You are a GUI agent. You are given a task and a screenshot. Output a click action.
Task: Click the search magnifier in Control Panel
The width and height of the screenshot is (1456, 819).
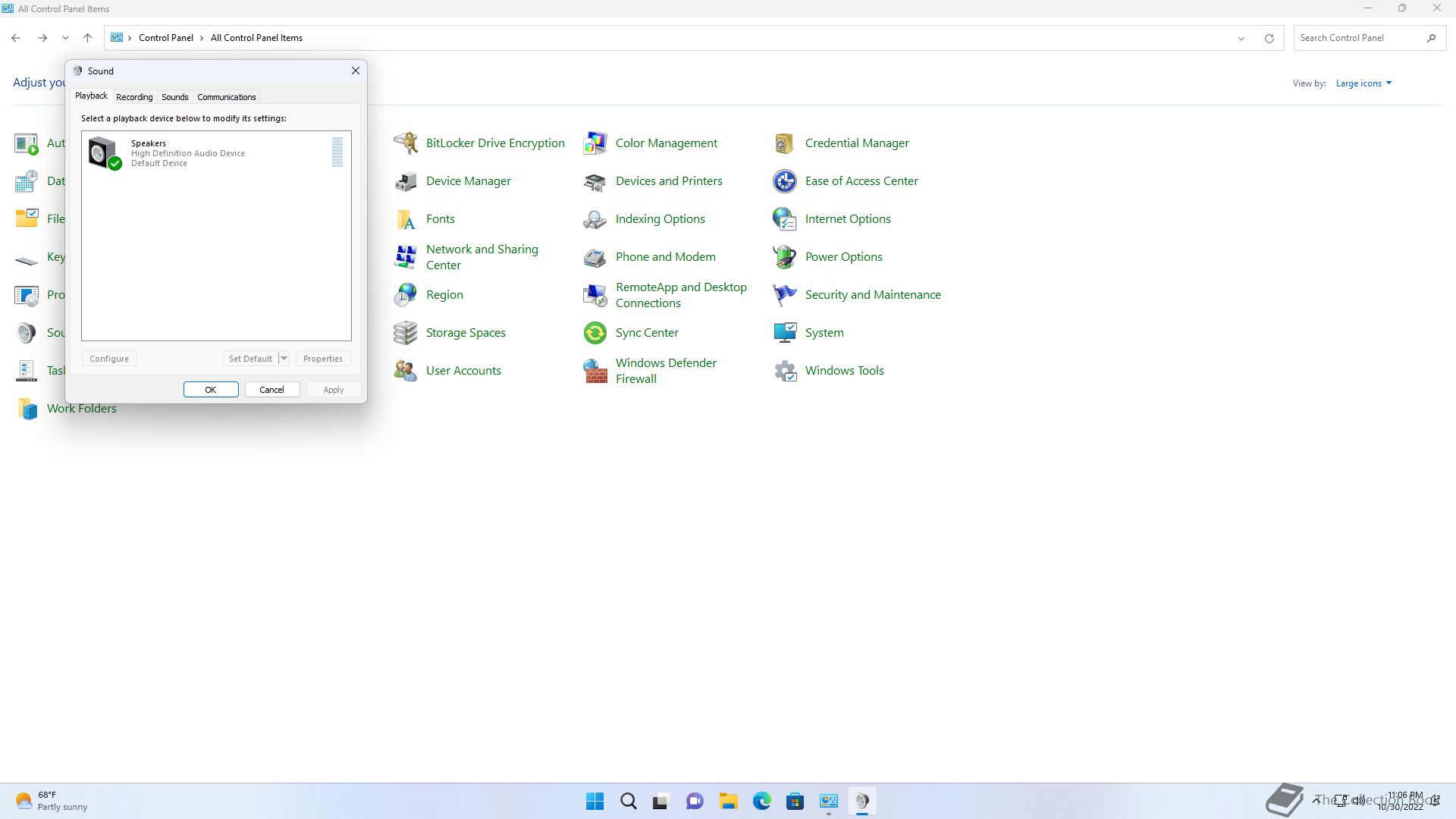1431,38
